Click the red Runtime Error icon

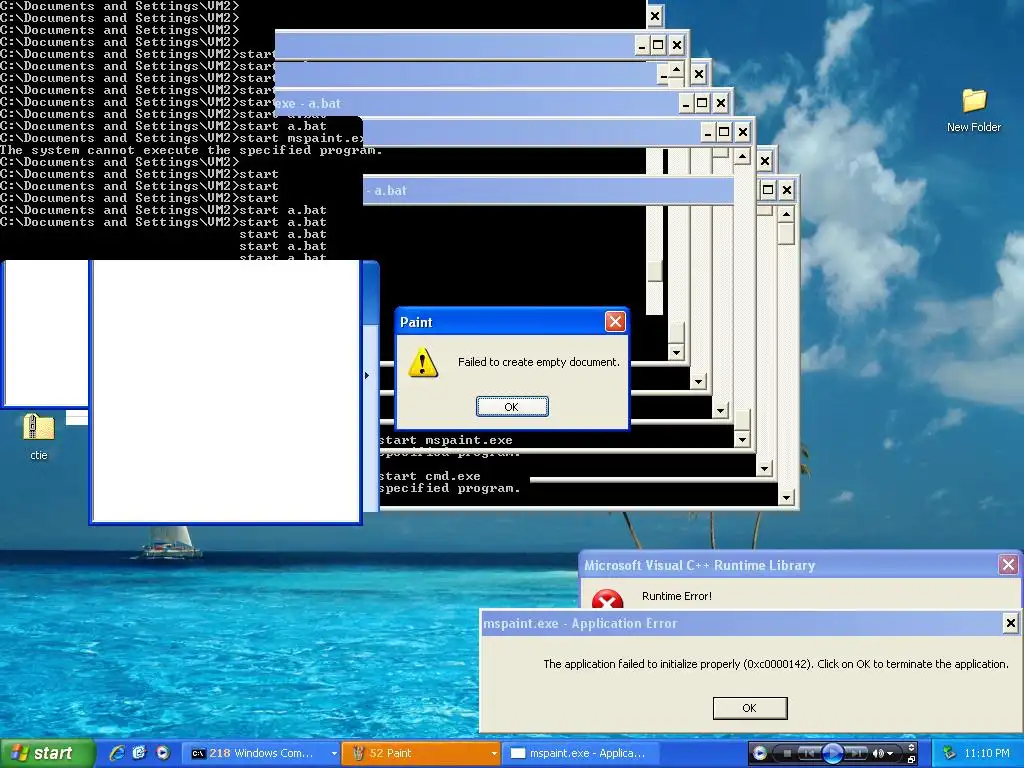pyautogui.click(x=607, y=600)
